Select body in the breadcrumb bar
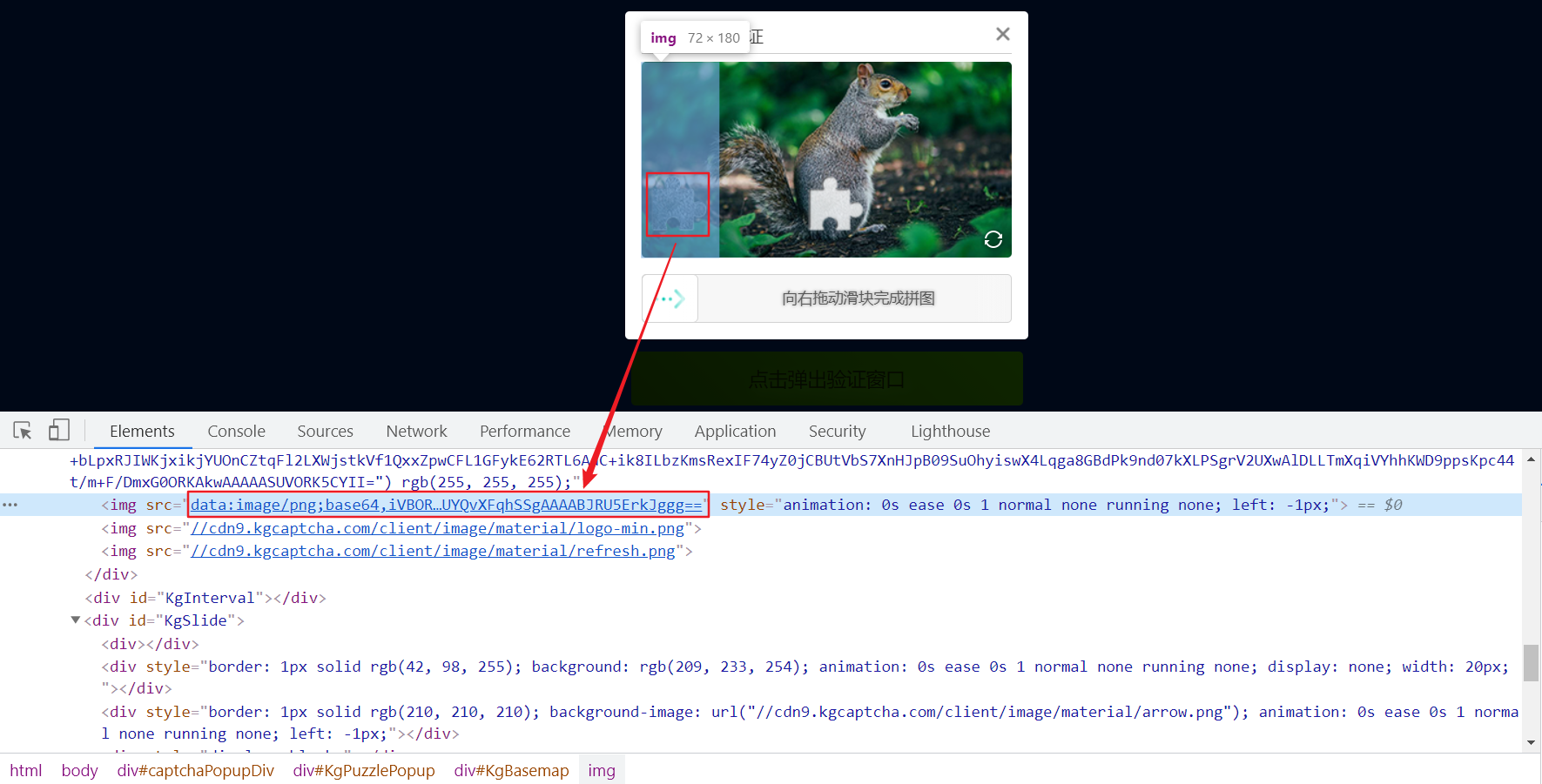Image resolution: width=1542 pixels, height=784 pixels. [79, 770]
